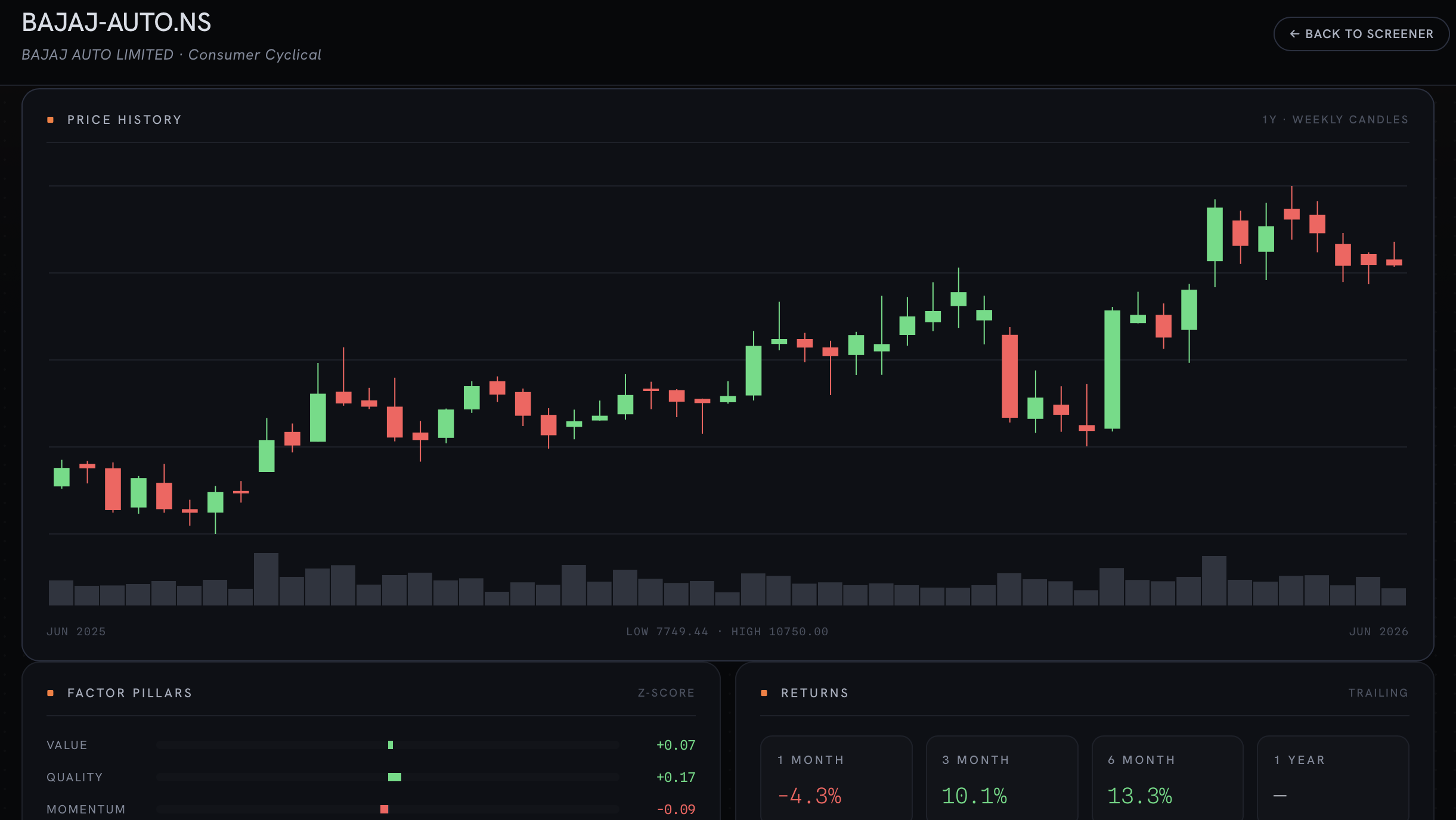Select the 6 MONTH return card
1456x820 pixels.
(1167, 778)
